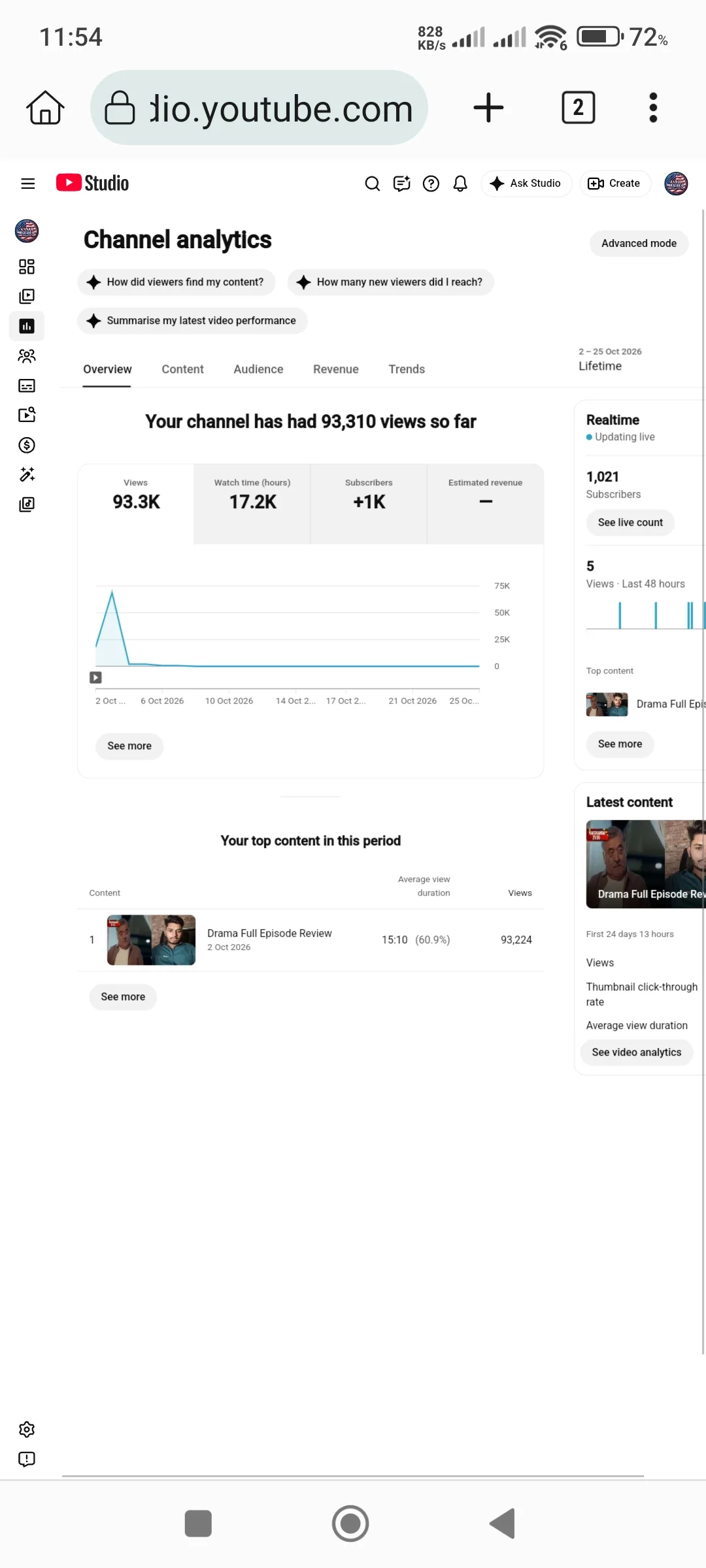The width and height of the screenshot is (706, 1568).
Task: Click 'Average view duration' column header
Action: click(424, 886)
